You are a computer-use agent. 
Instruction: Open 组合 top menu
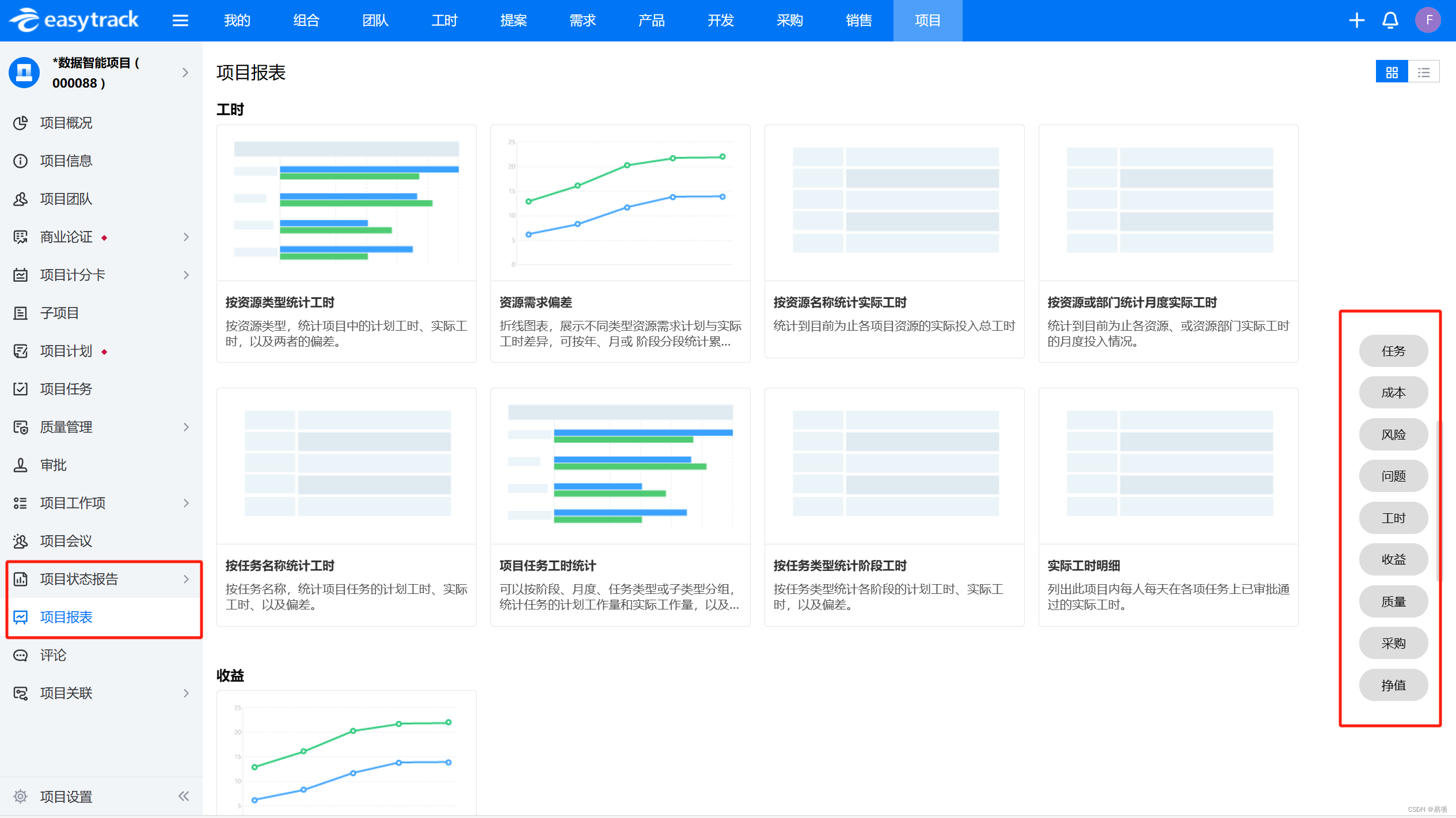[306, 21]
